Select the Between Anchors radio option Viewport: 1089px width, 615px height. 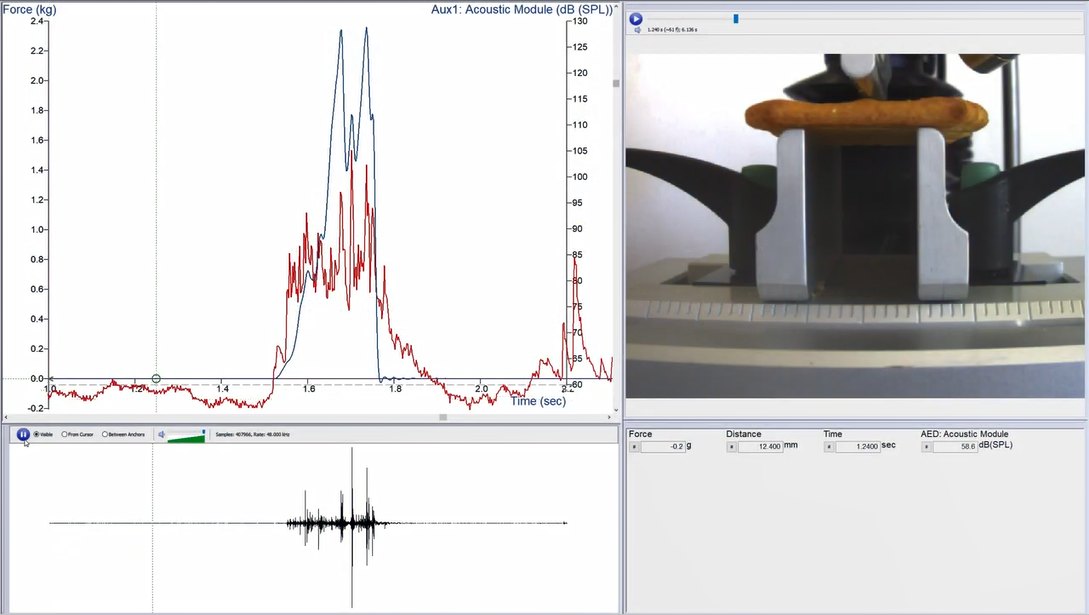(105, 434)
